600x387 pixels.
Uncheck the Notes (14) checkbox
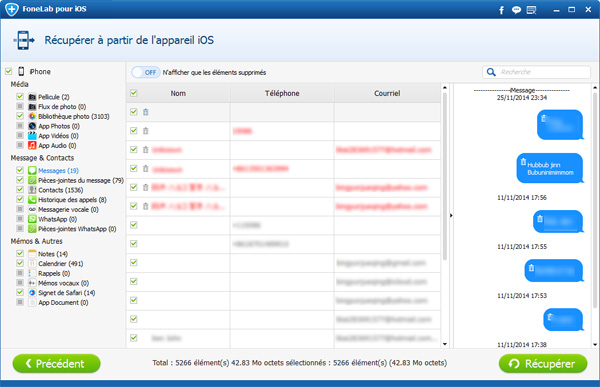pyautogui.click(x=20, y=253)
